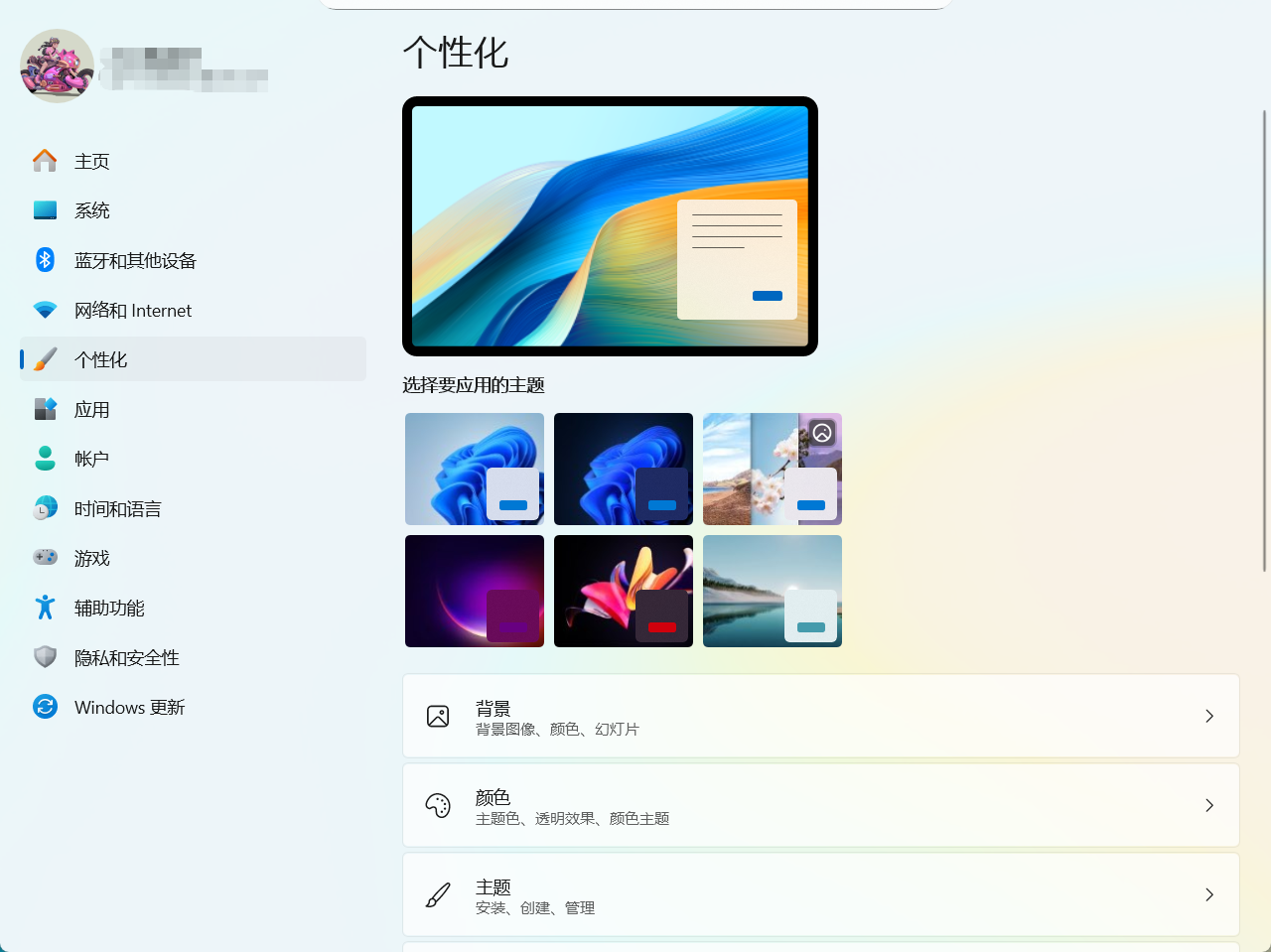Viewport: 1271px width, 952px height.
Task: Click the 个性化 paintbrush icon
Action: tap(45, 359)
